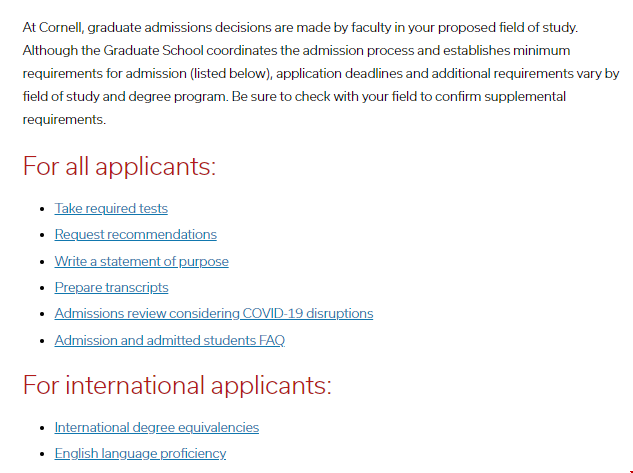
Task: Click the bullet beside Take required tests
Action: tap(42, 209)
